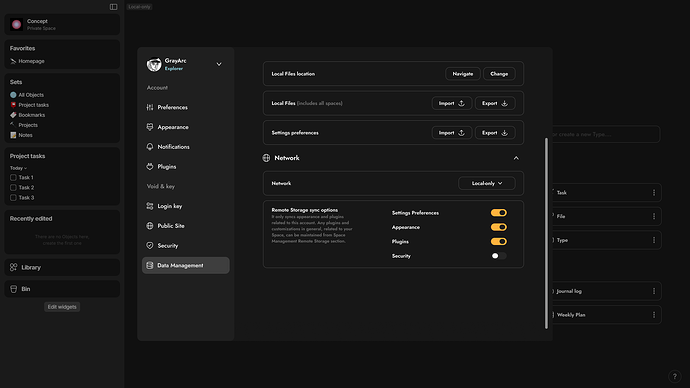Image resolution: width=690 pixels, height=388 pixels.
Task: Click the Public Site globe icon
Action: point(150,226)
